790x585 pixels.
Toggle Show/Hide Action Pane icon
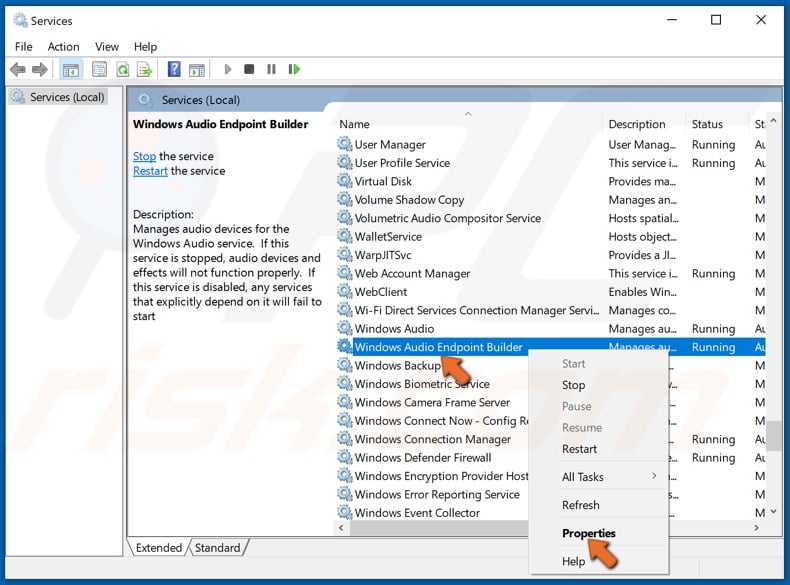coord(197,70)
